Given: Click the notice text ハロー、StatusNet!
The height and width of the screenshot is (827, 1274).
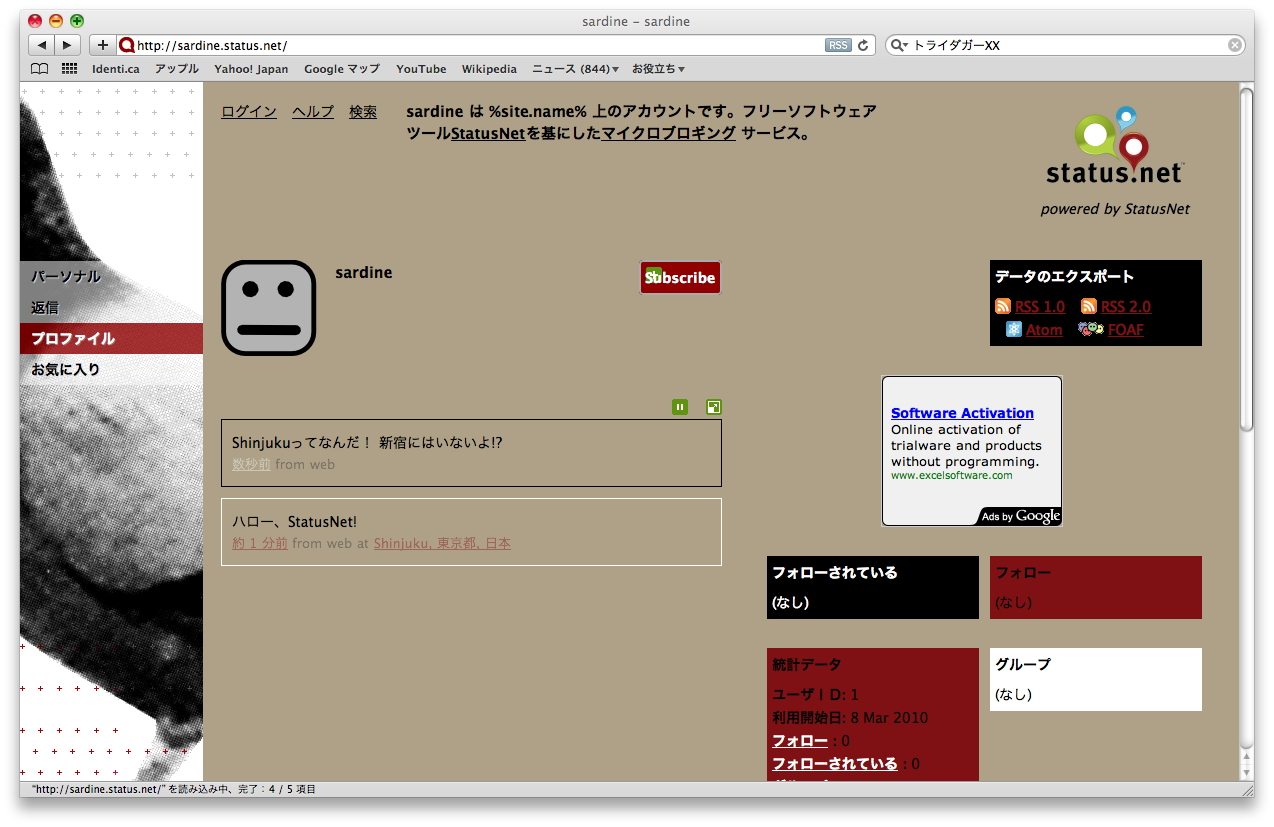Looking at the screenshot, I should [x=294, y=521].
